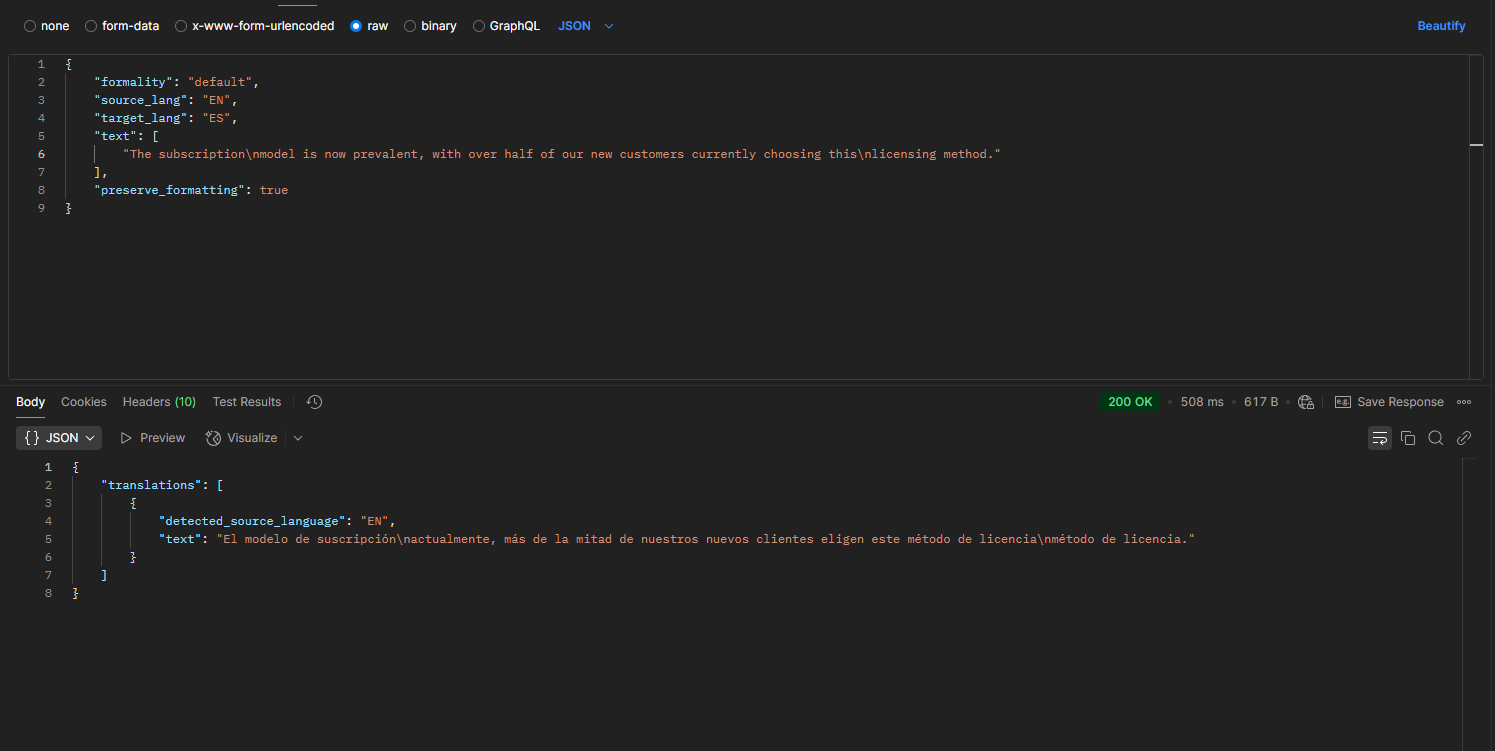Viewport: 1495px width, 751px height.
Task: Click the "formality" key in request body
Action: [133, 82]
